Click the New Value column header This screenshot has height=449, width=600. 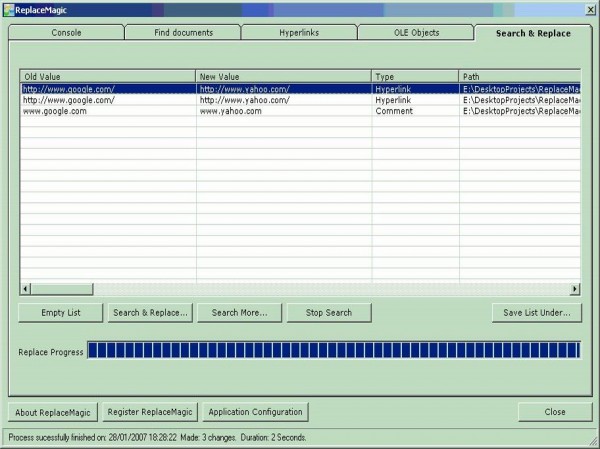coord(283,76)
